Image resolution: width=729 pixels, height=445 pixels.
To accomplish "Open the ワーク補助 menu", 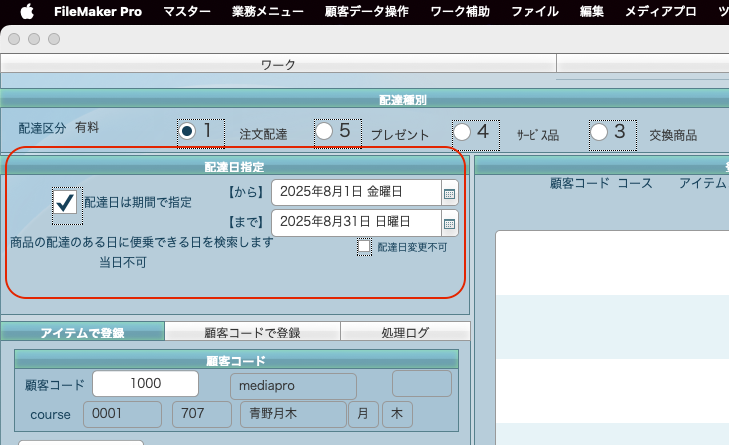I will tap(459, 12).
